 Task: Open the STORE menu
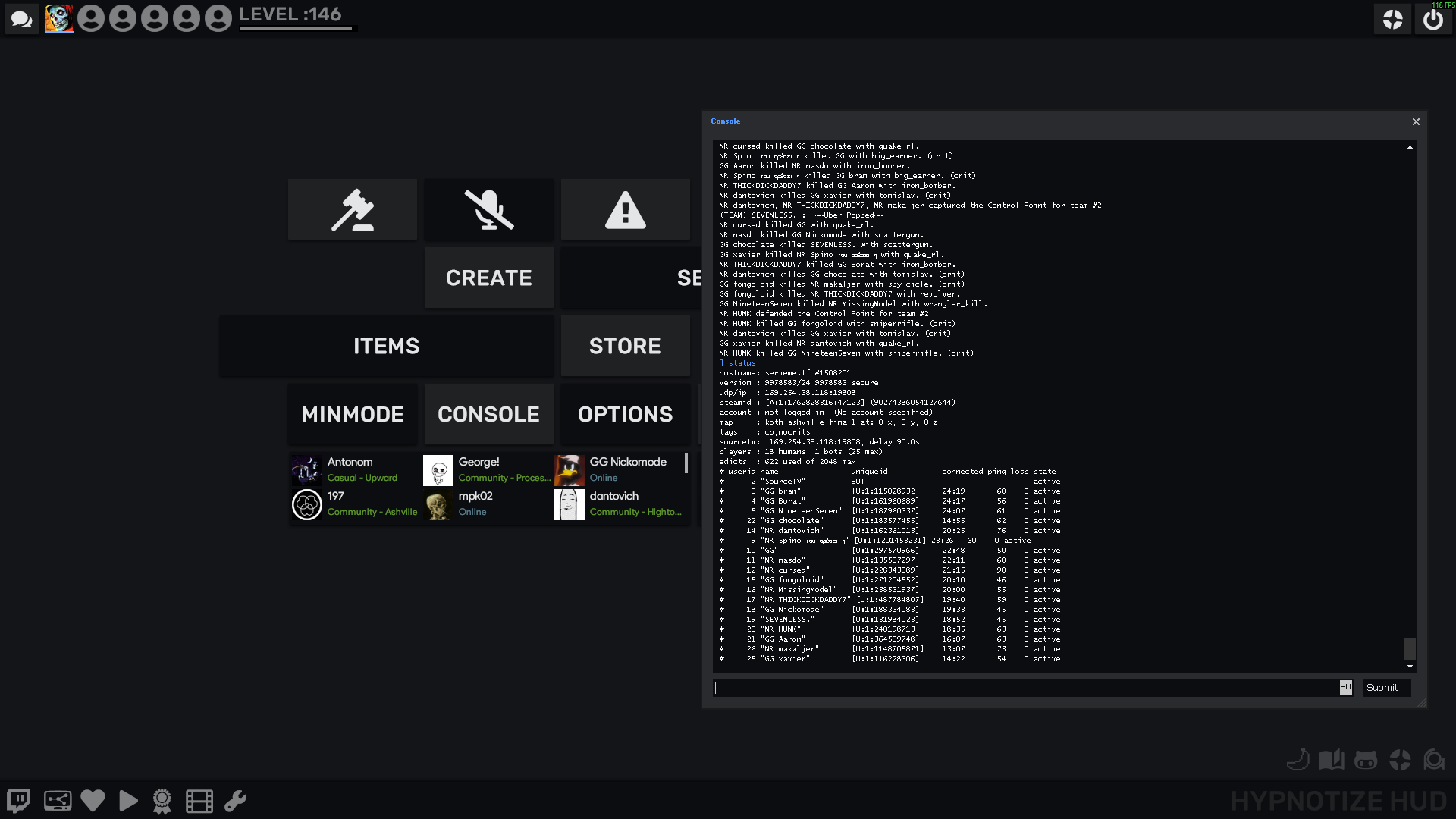point(626,346)
